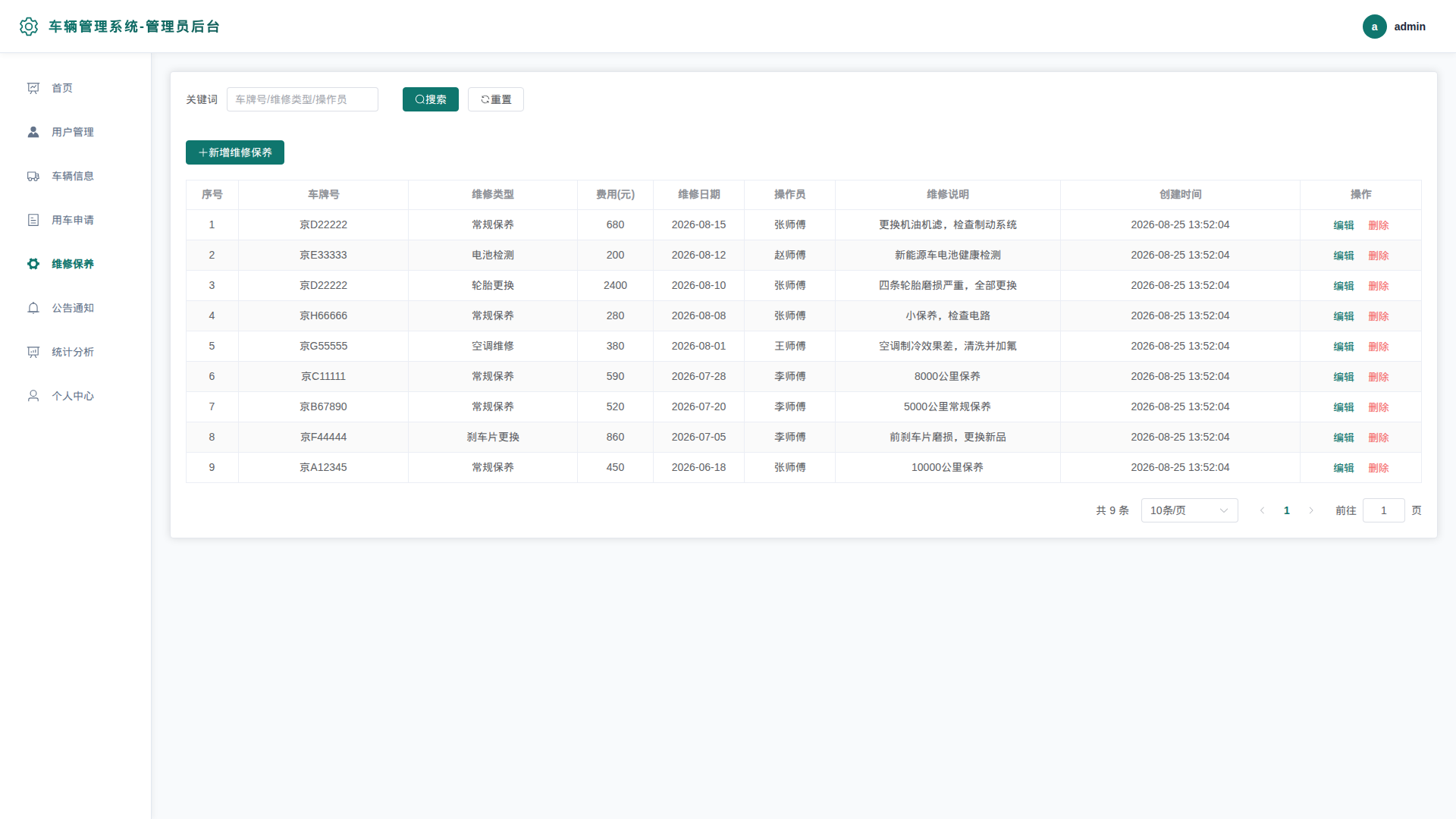Click the 创建时间 column header
Viewport: 1456px width, 819px height.
(x=1180, y=195)
